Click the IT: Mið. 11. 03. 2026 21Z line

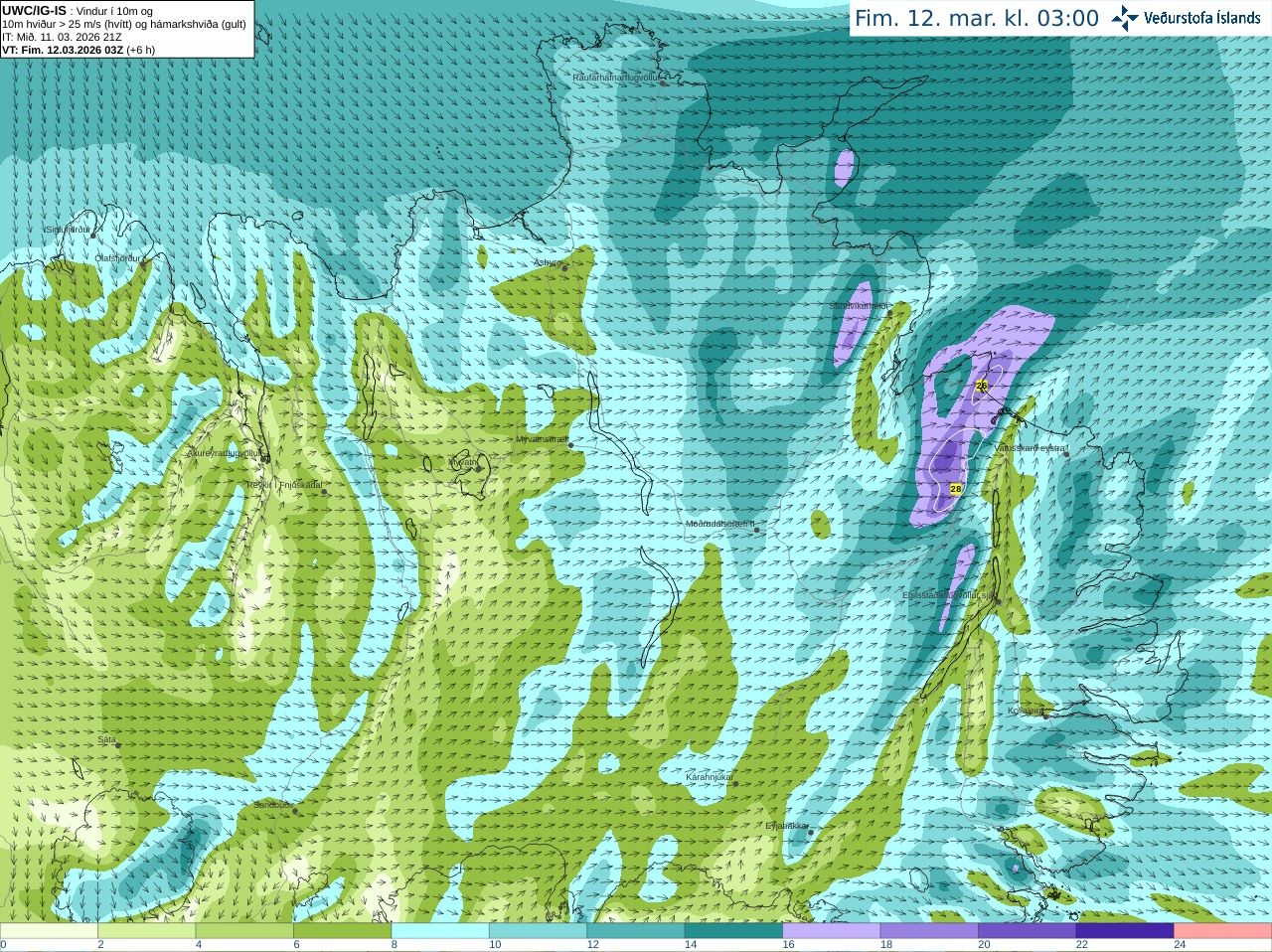point(63,37)
